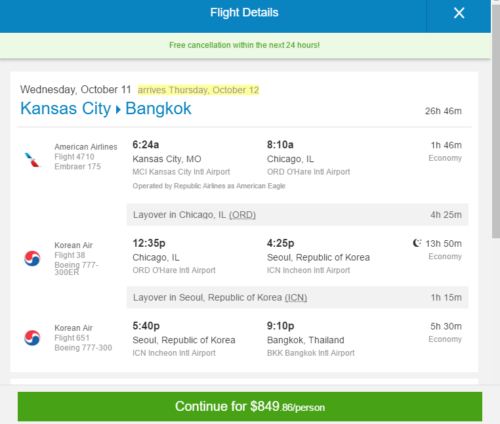Click Operated by Republic Airlines text

tap(209, 186)
